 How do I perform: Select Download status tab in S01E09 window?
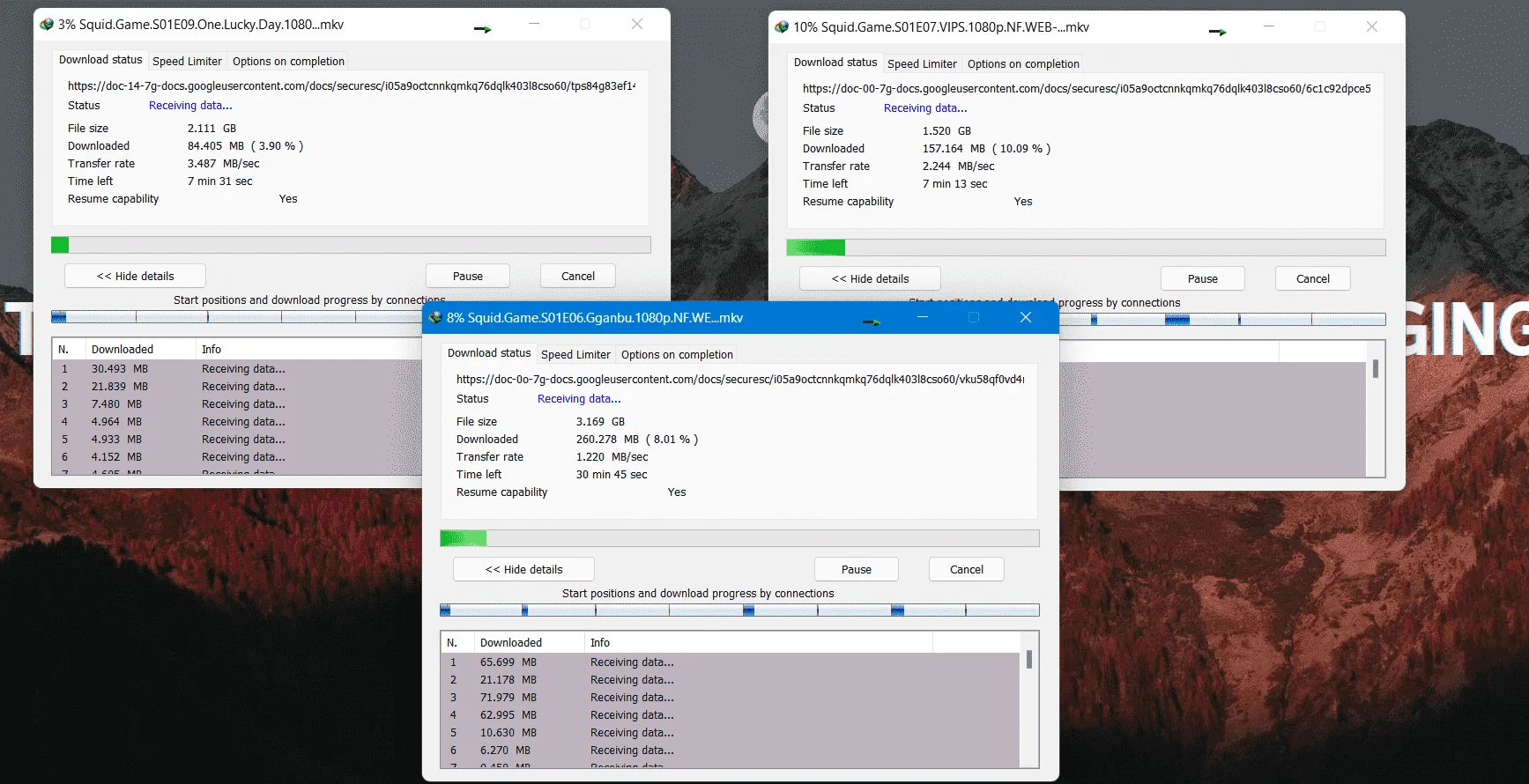pyautogui.click(x=100, y=59)
